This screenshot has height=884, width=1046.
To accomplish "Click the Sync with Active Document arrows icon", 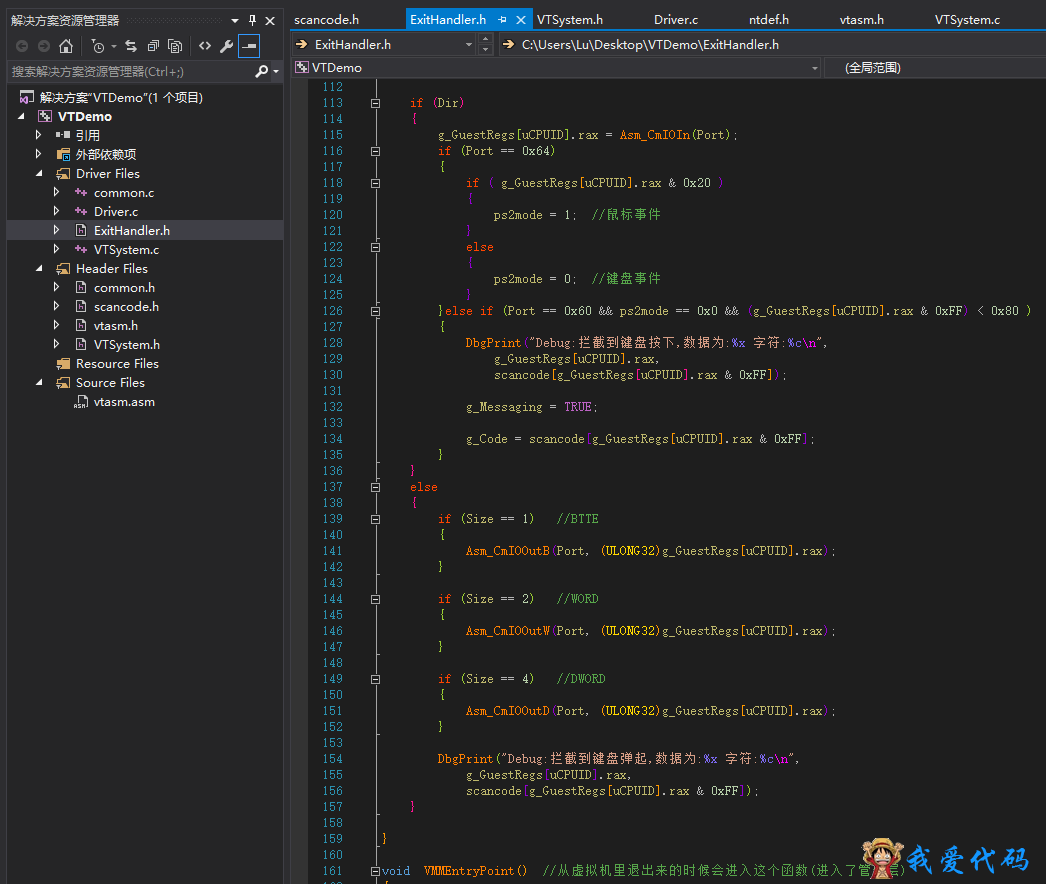I will [131, 46].
